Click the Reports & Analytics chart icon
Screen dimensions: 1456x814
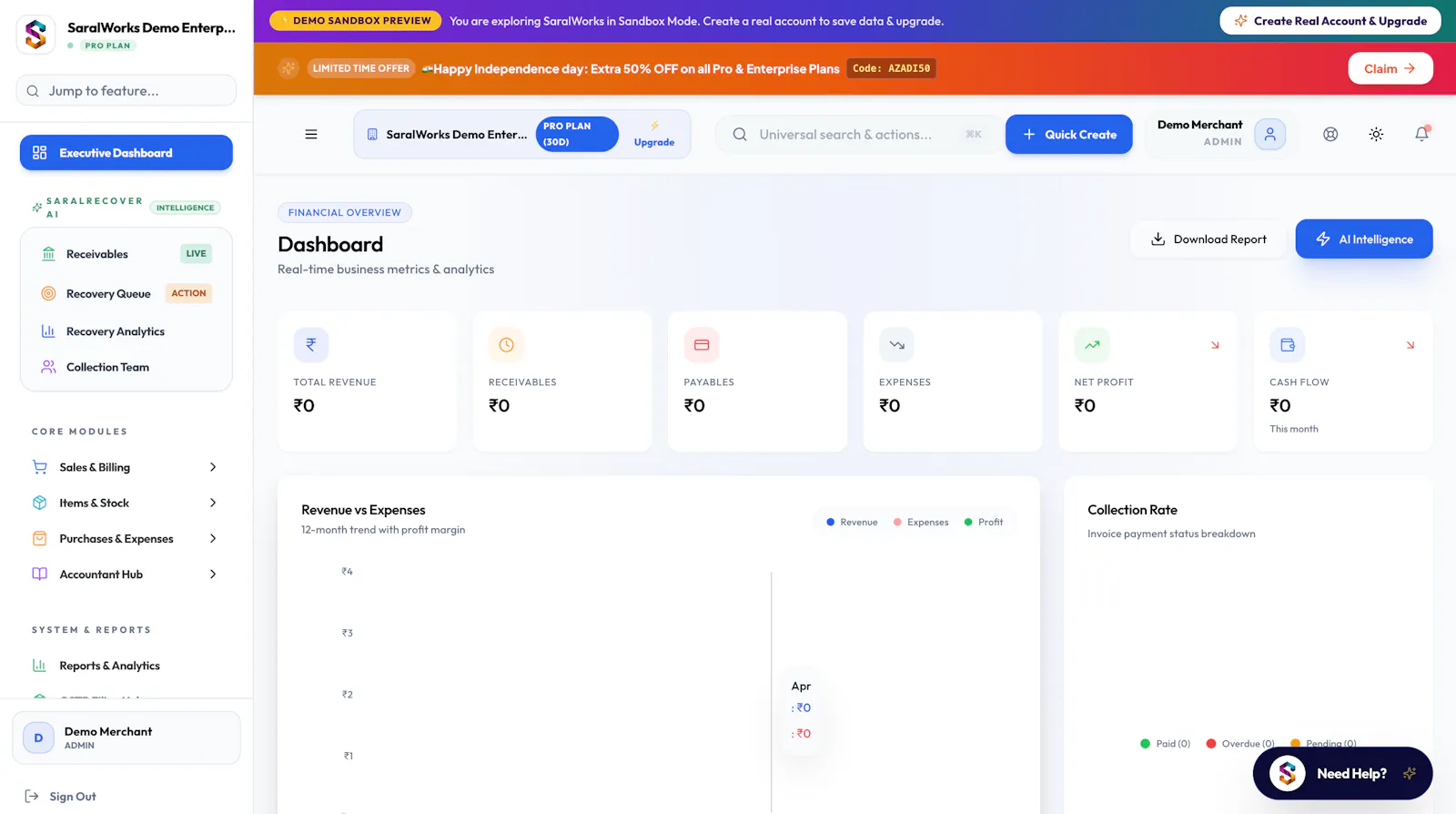(x=40, y=666)
